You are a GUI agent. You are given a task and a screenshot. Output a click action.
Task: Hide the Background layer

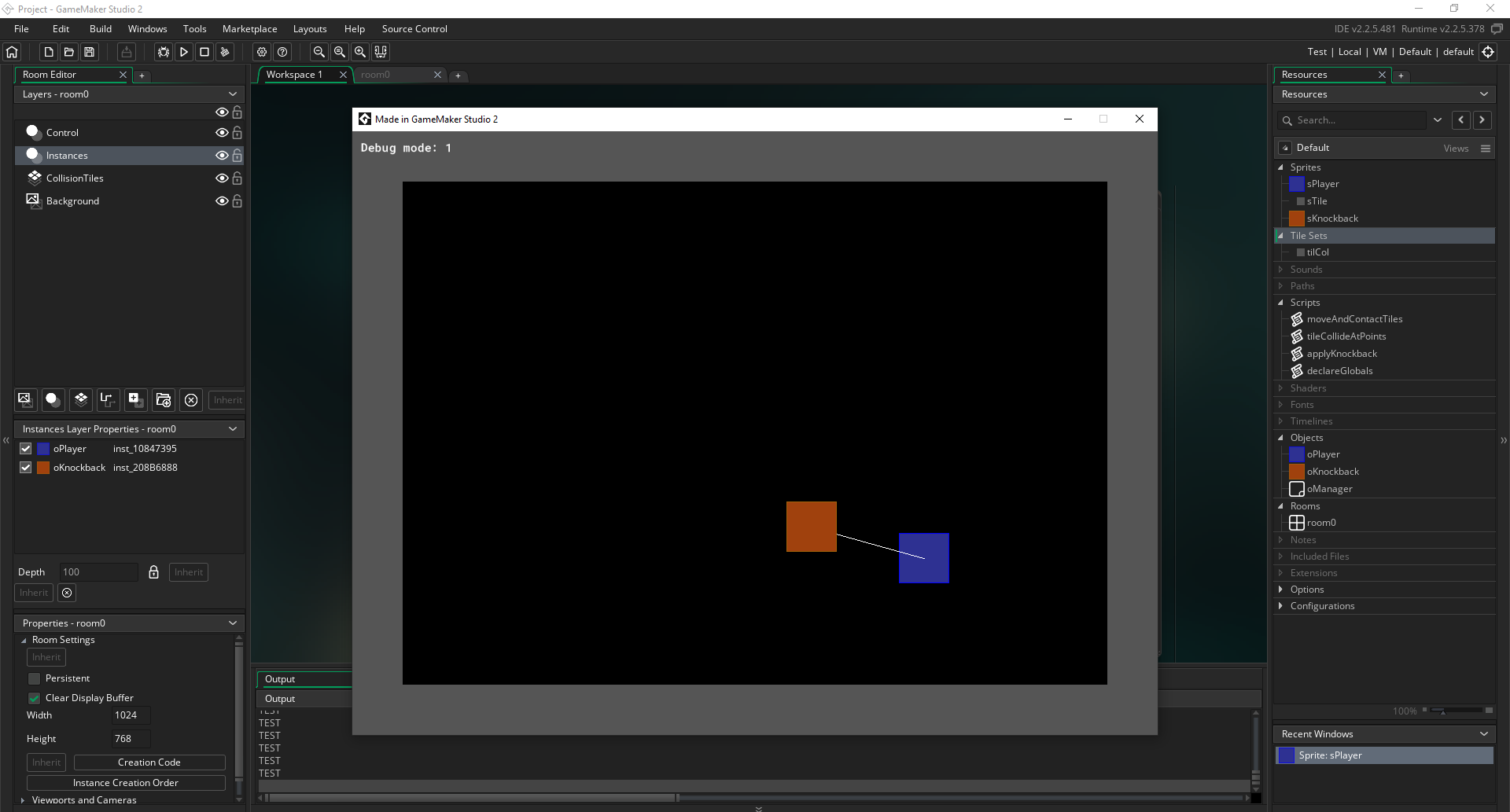click(x=222, y=201)
